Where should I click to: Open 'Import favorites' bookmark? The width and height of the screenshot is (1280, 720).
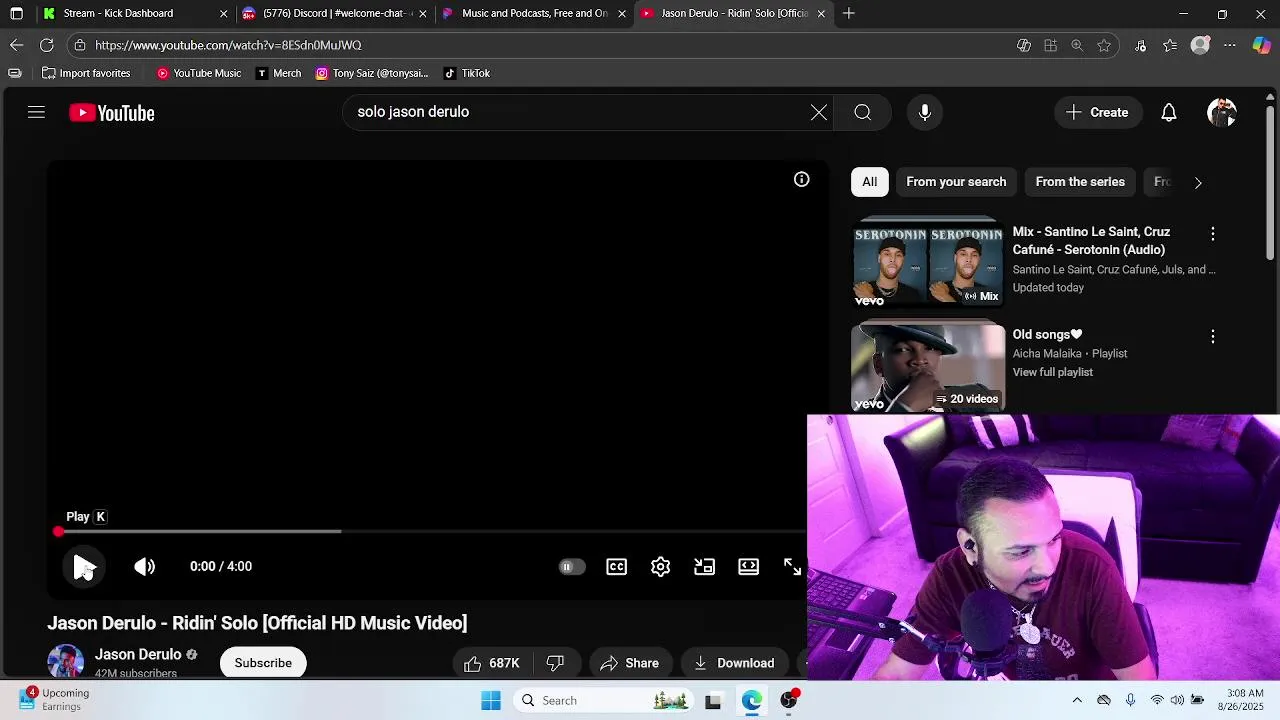point(86,73)
